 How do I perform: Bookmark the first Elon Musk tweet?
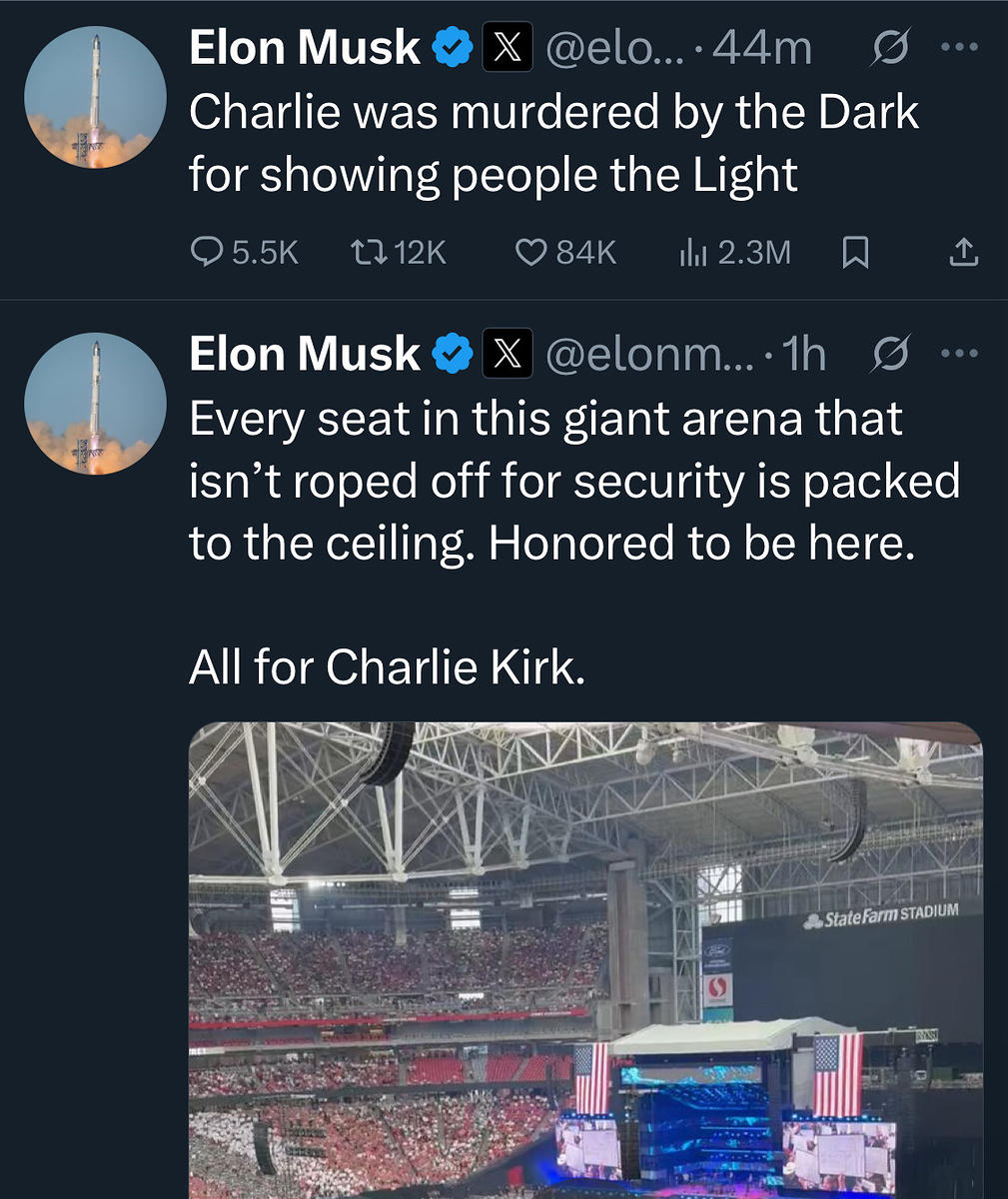855,253
